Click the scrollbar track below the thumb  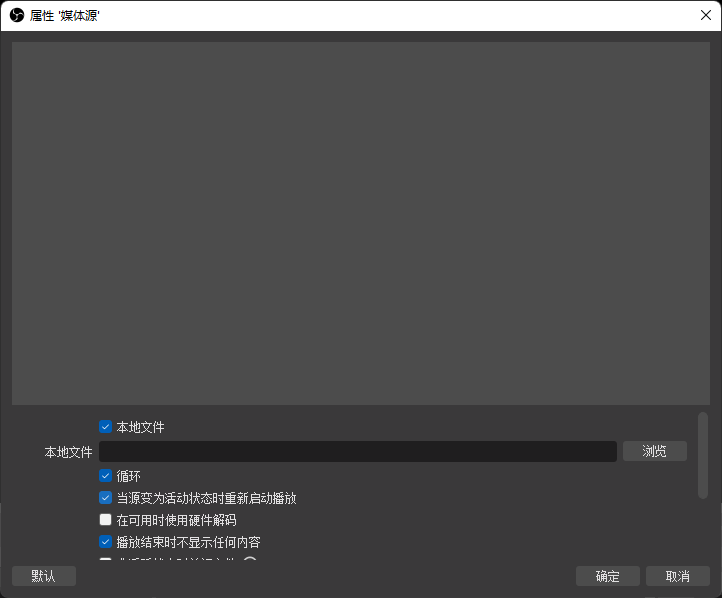(x=703, y=530)
